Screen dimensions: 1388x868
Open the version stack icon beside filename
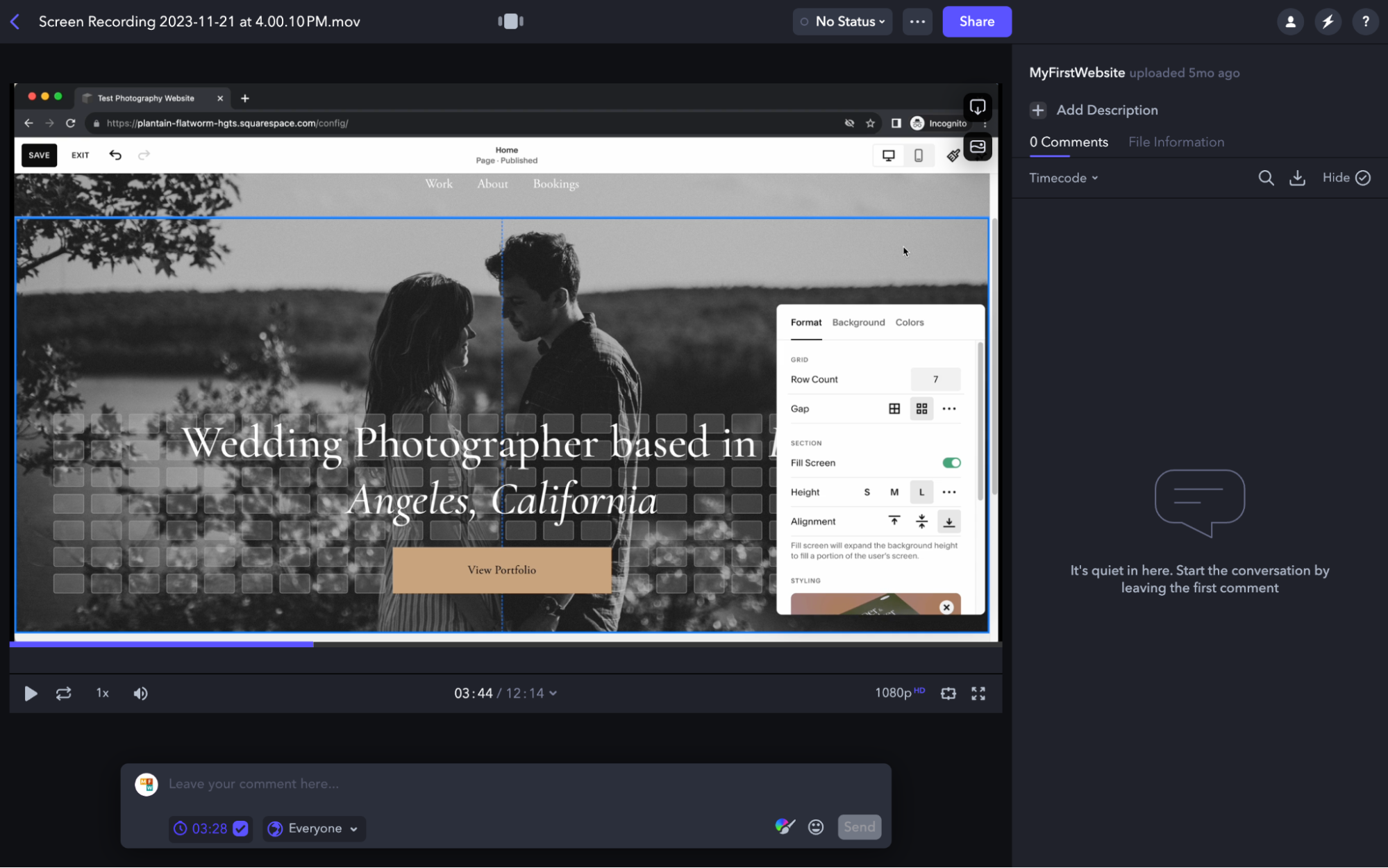coord(510,22)
